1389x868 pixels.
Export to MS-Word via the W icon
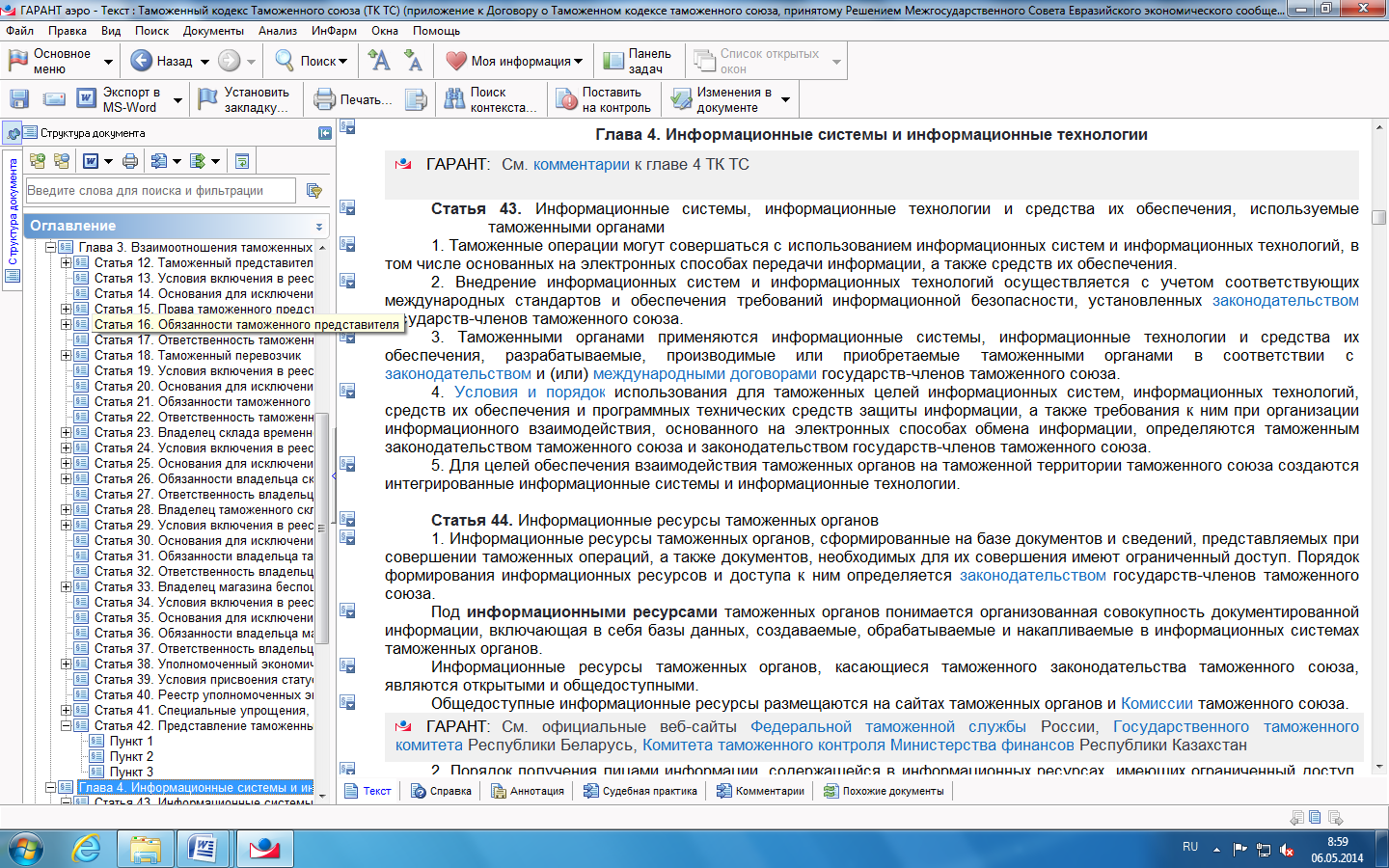pyautogui.click(x=87, y=99)
